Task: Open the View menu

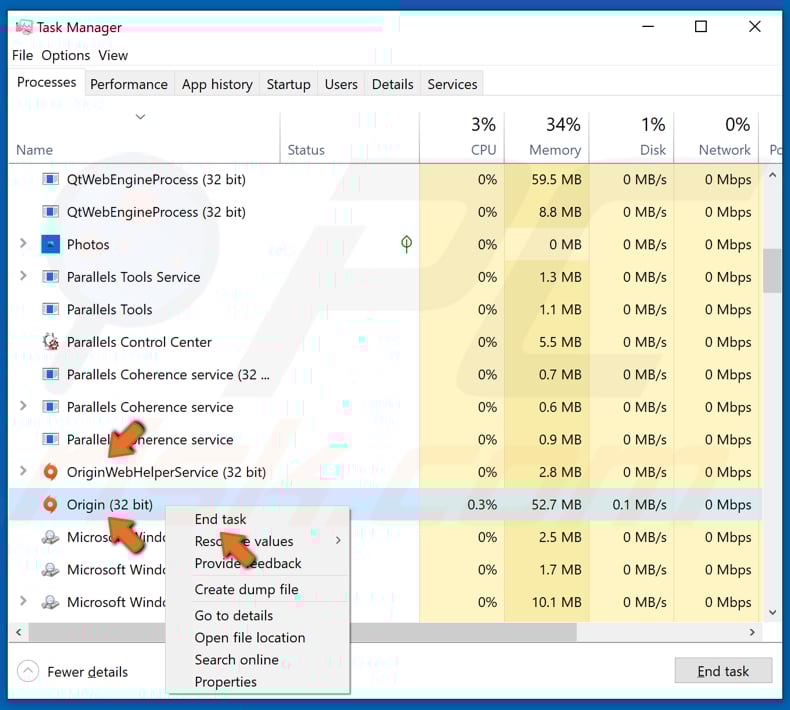Action: click(113, 55)
